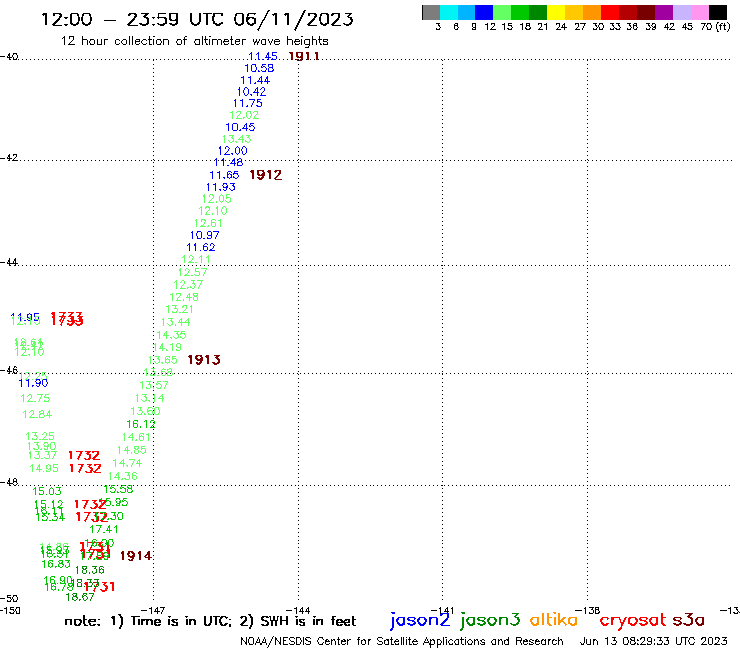Screen dimensions: 740x650
Task: Click the note about UTC time and SWH in feet
Action: tap(210, 621)
